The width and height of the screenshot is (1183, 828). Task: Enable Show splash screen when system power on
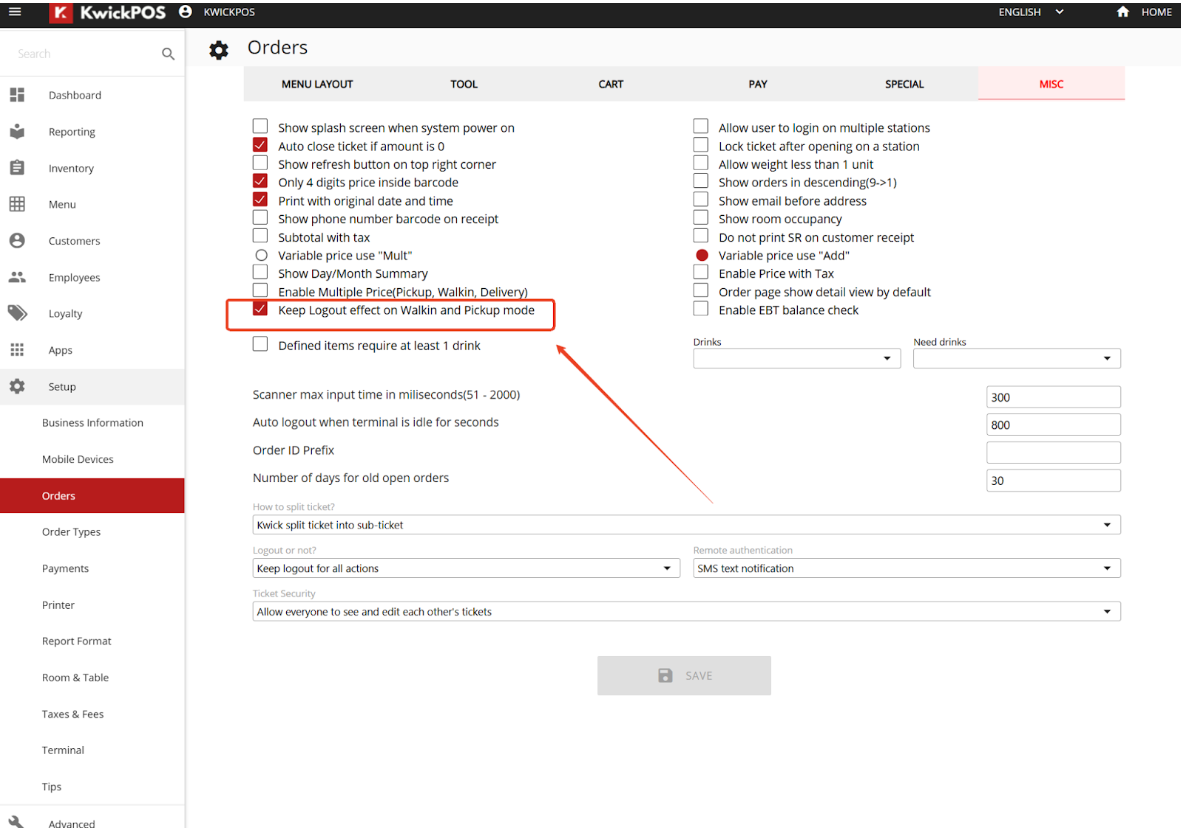260,126
